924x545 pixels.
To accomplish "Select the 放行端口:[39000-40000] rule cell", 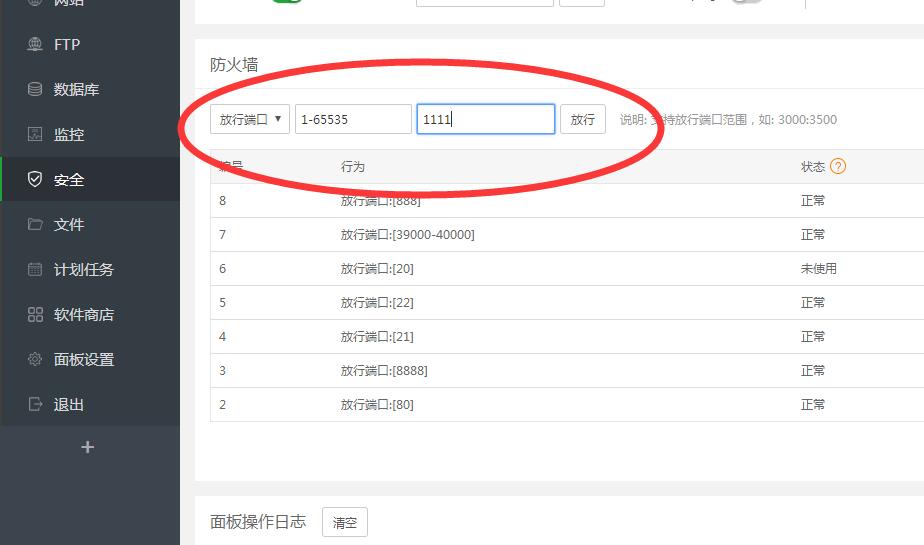I will click(x=407, y=234).
